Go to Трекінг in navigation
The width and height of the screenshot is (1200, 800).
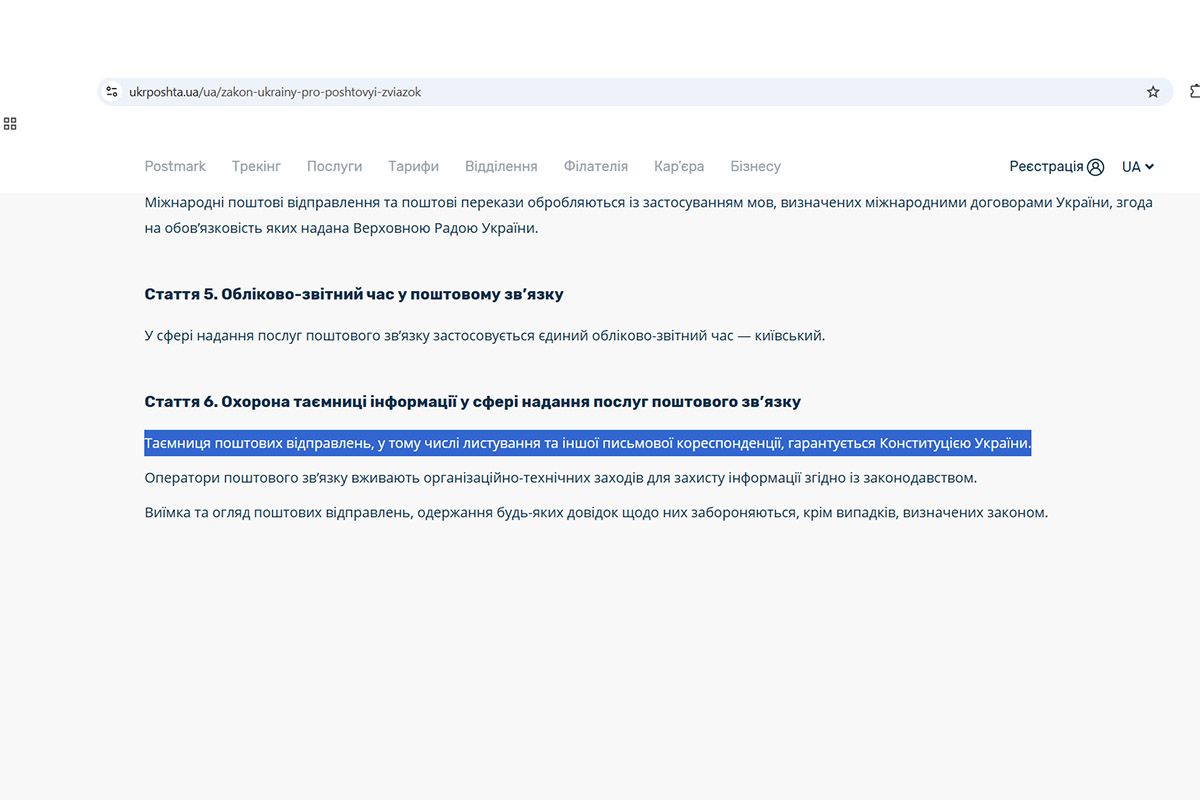point(256,167)
